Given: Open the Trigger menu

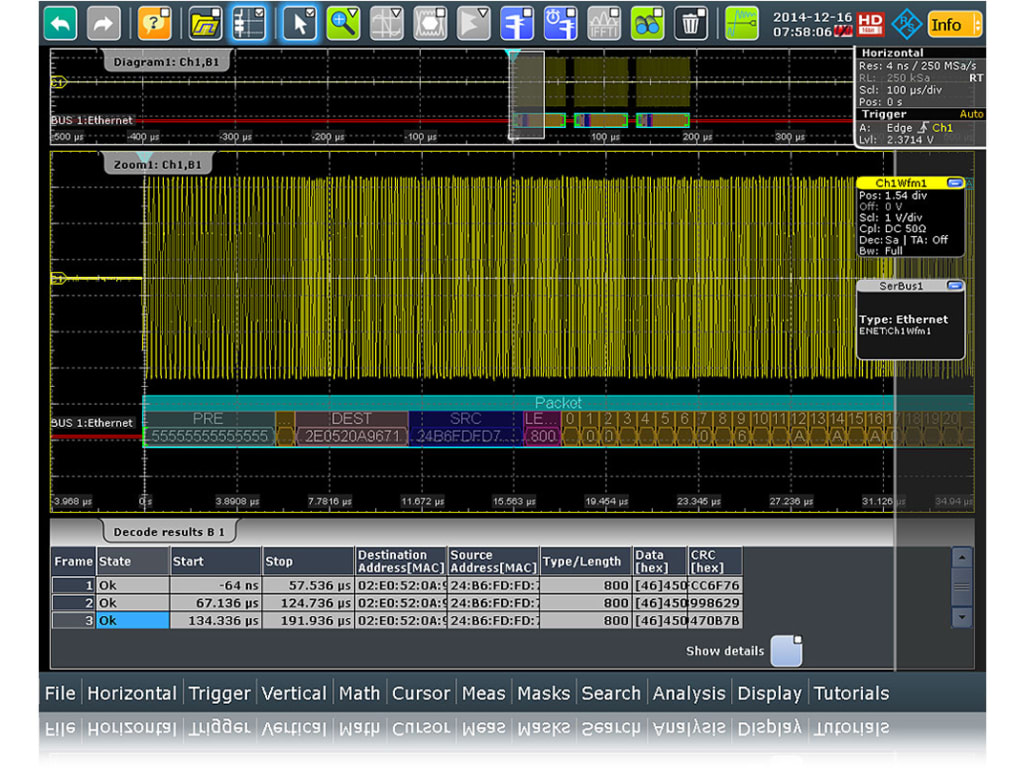Looking at the screenshot, I should (219, 693).
